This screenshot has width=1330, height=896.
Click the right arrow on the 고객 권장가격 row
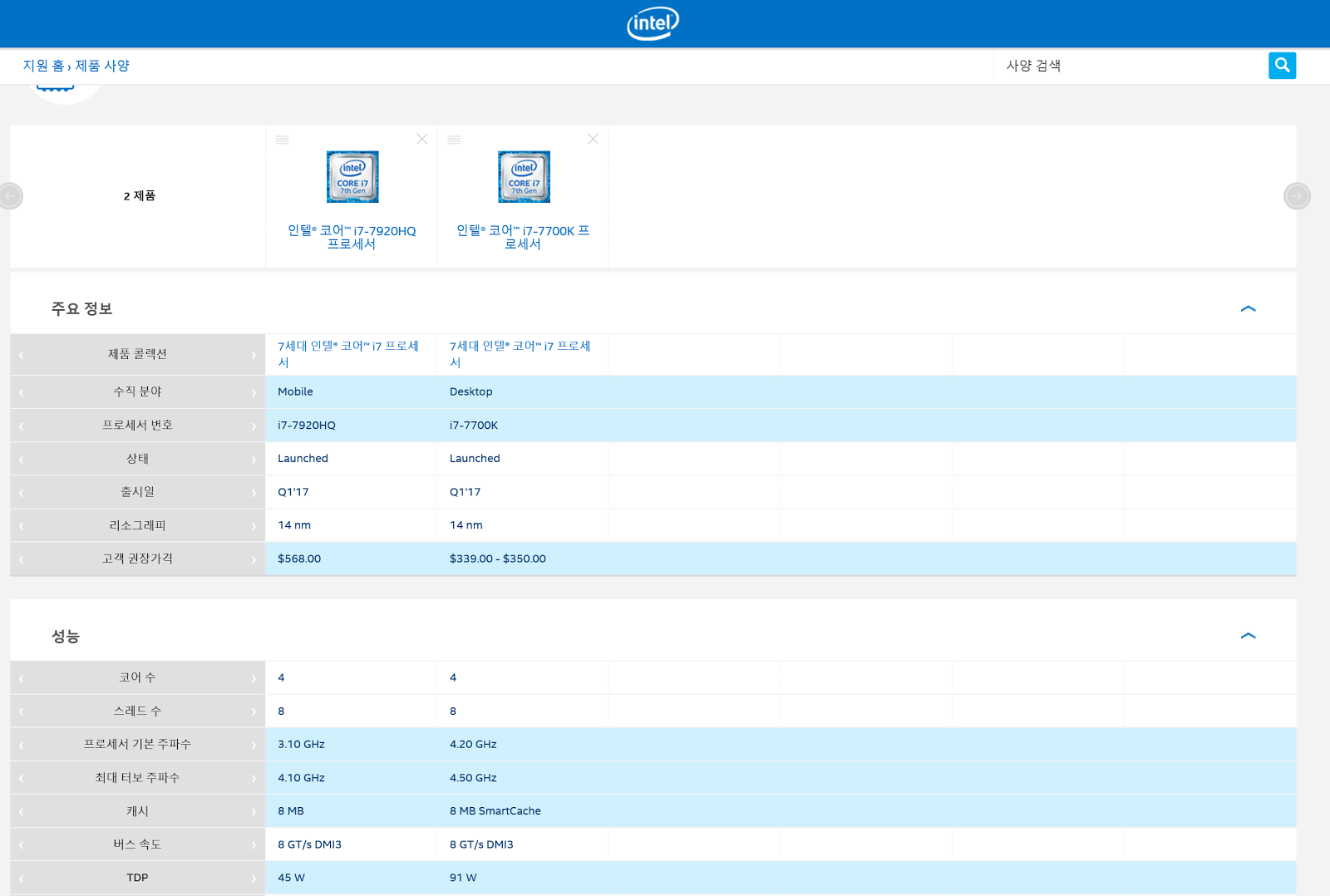(x=254, y=559)
